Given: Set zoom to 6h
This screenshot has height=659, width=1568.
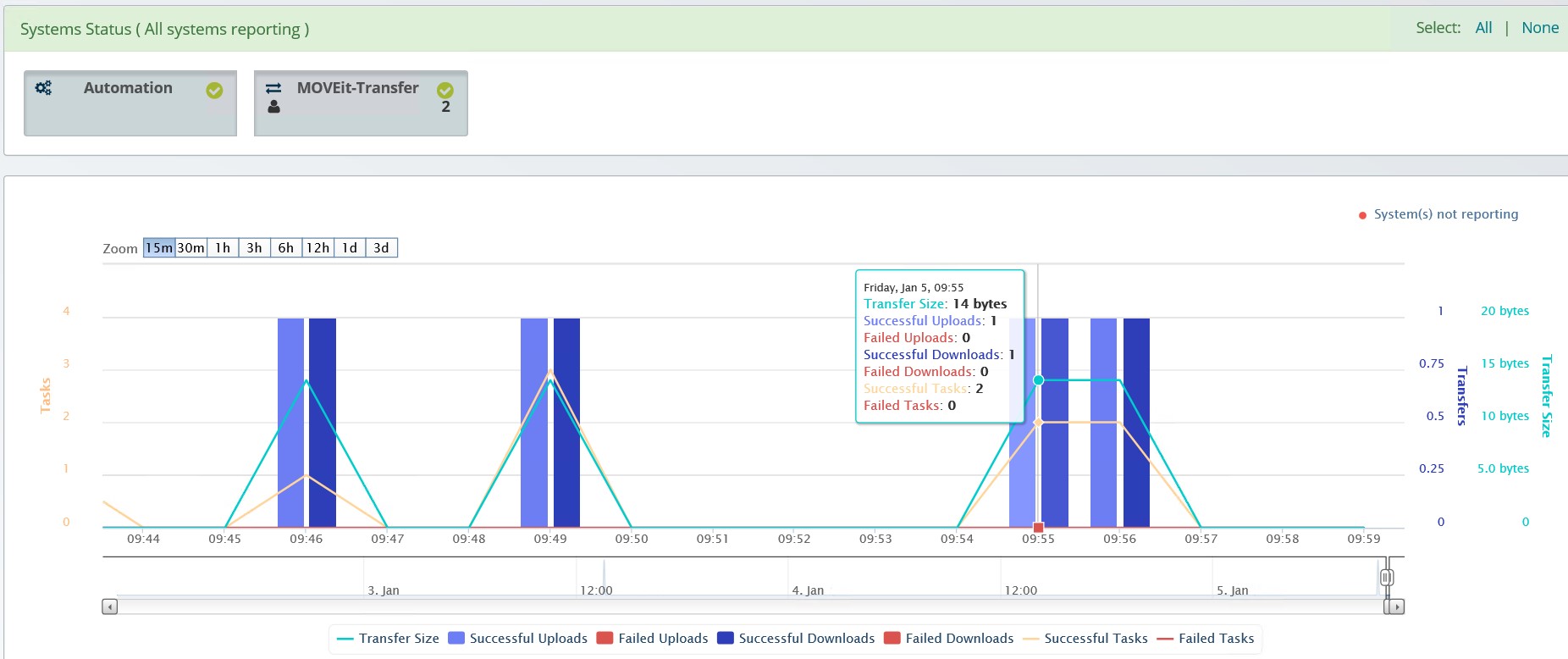Looking at the screenshot, I should click(286, 247).
